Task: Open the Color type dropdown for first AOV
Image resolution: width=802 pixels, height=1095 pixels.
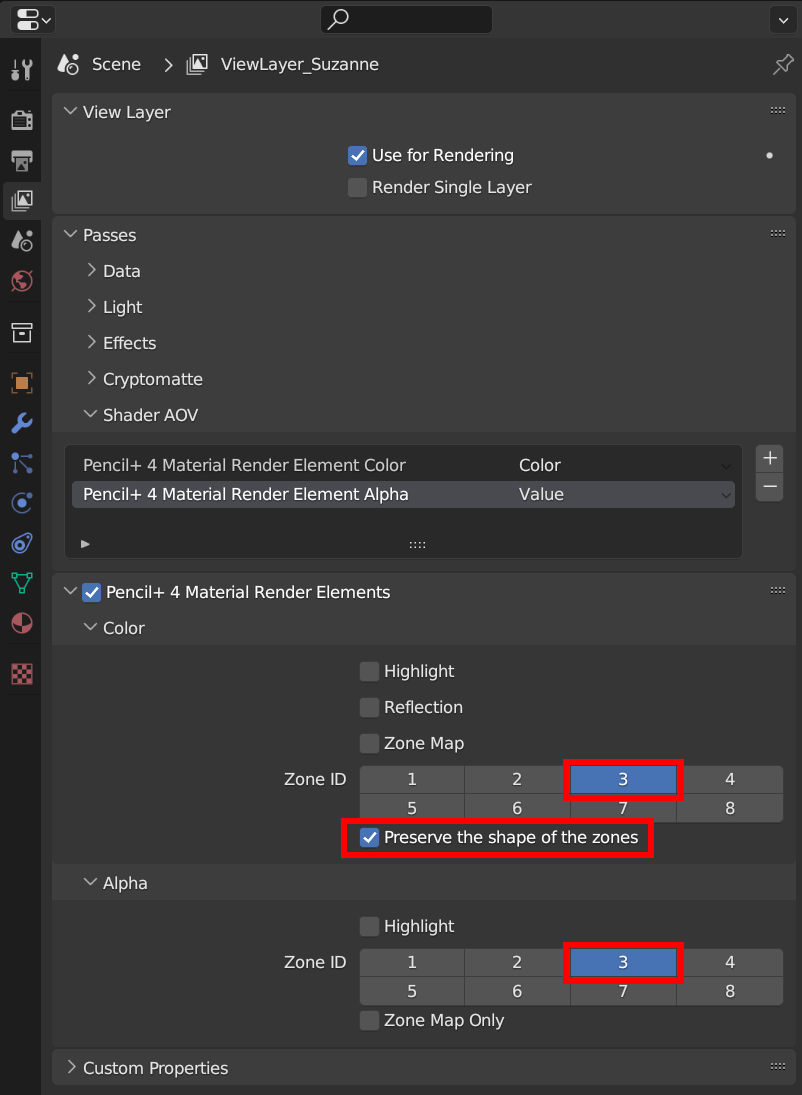Action: tap(625, 466)
